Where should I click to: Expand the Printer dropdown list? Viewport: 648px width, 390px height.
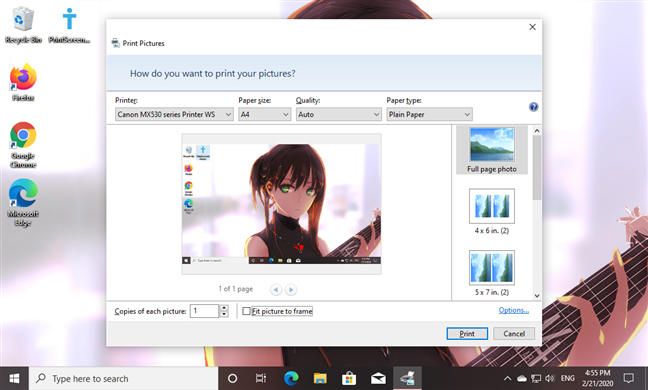pyautogui.click(x=174, y=114)
